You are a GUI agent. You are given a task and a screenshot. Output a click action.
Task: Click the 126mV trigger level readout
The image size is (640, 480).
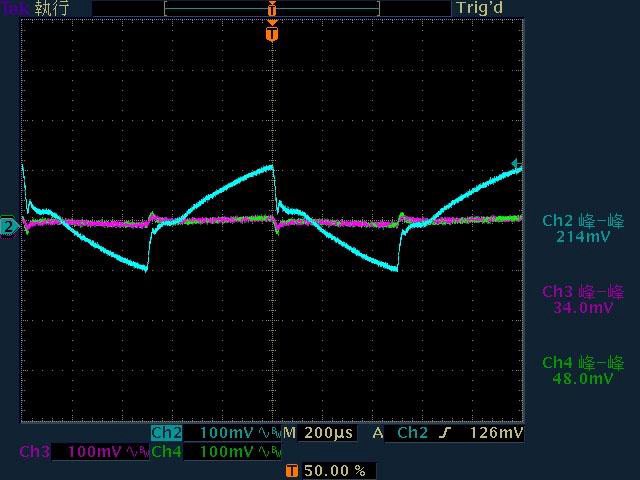point(497,433)
